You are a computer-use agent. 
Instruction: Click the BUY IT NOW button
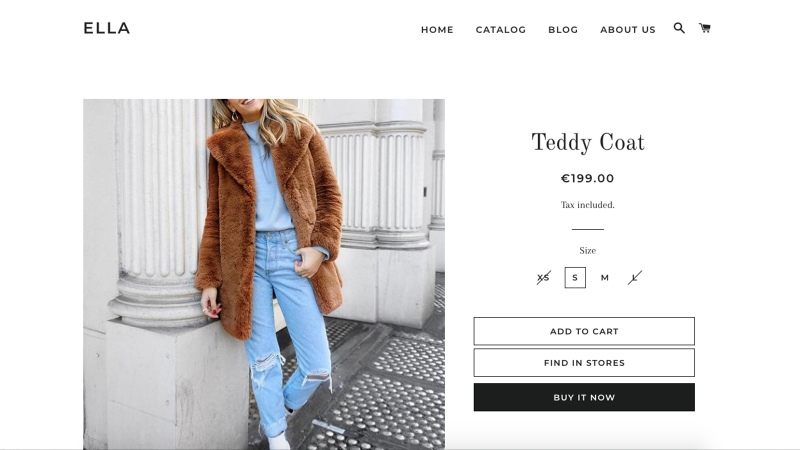584,397
